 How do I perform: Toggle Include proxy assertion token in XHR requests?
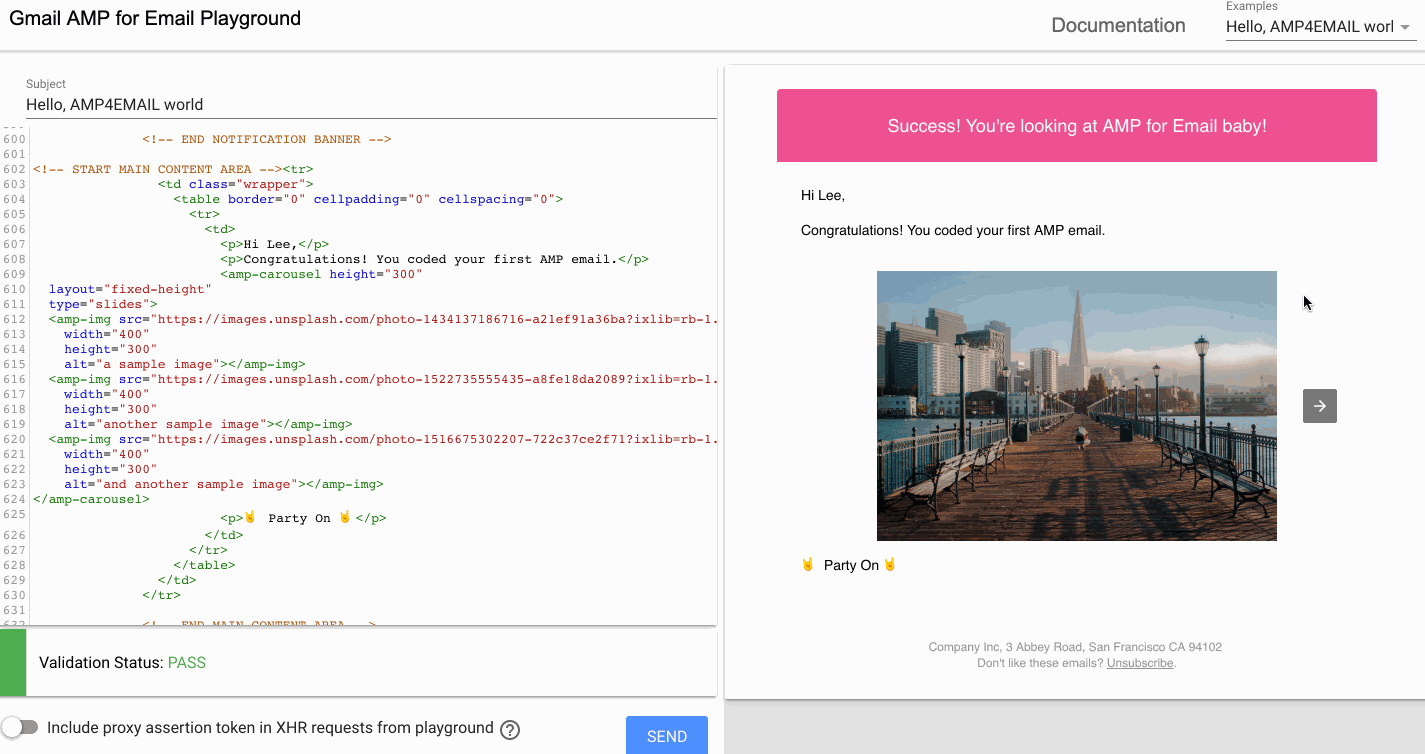(x=21, y=727)
